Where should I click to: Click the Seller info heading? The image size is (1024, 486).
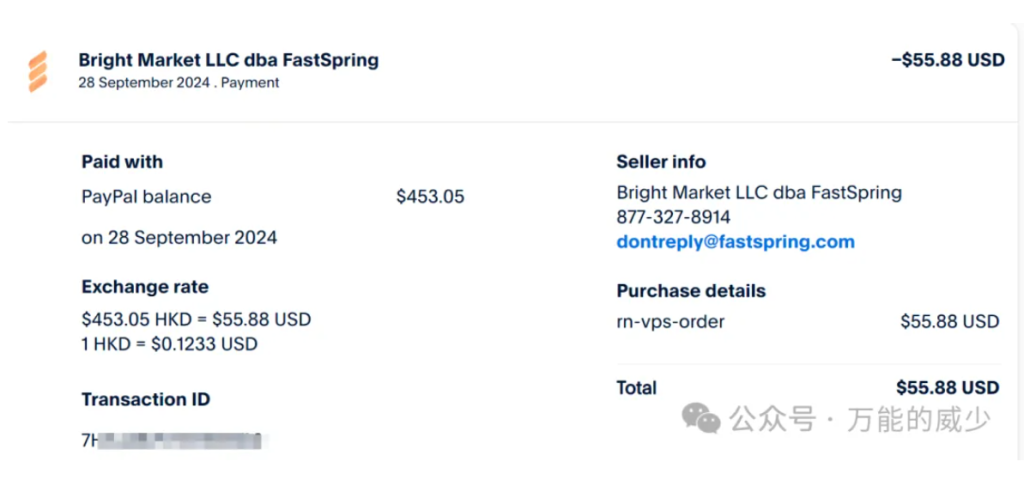[661, 162]
